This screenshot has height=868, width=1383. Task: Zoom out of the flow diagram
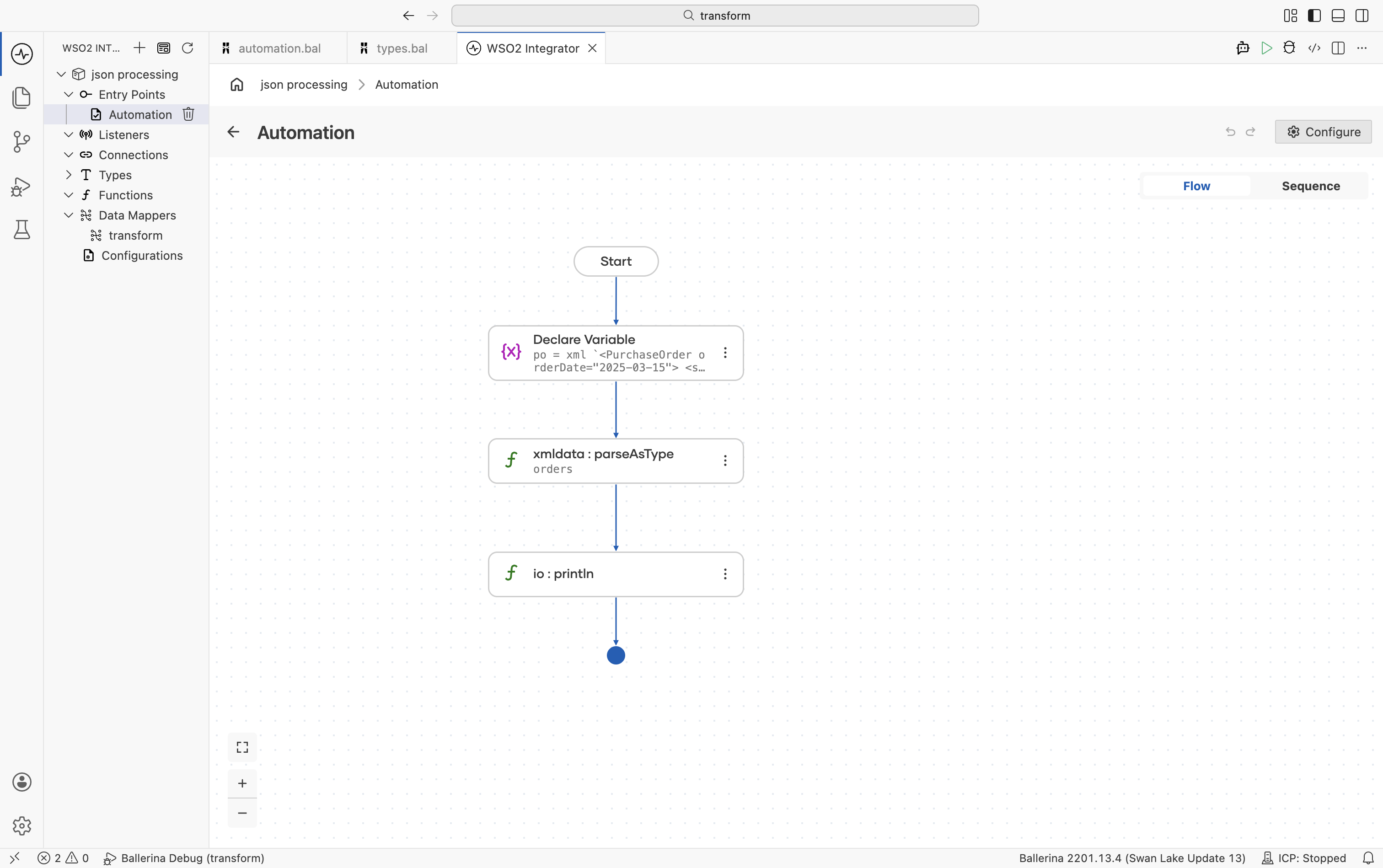(242, 813)
